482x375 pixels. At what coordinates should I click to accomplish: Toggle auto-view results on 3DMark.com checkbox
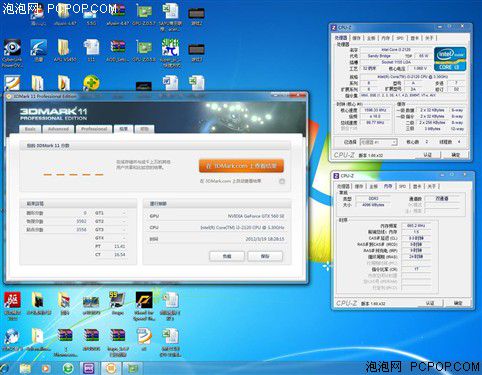(282, 181)
